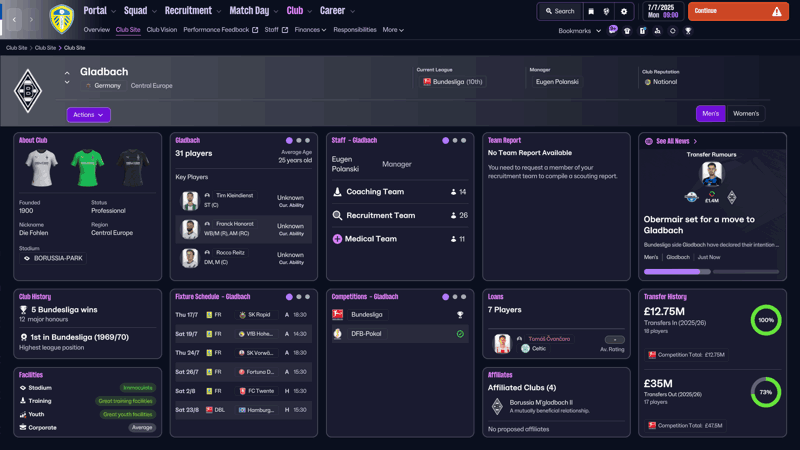Click the Search button
The image size is (800, 450).
click(x=560, y=11)
